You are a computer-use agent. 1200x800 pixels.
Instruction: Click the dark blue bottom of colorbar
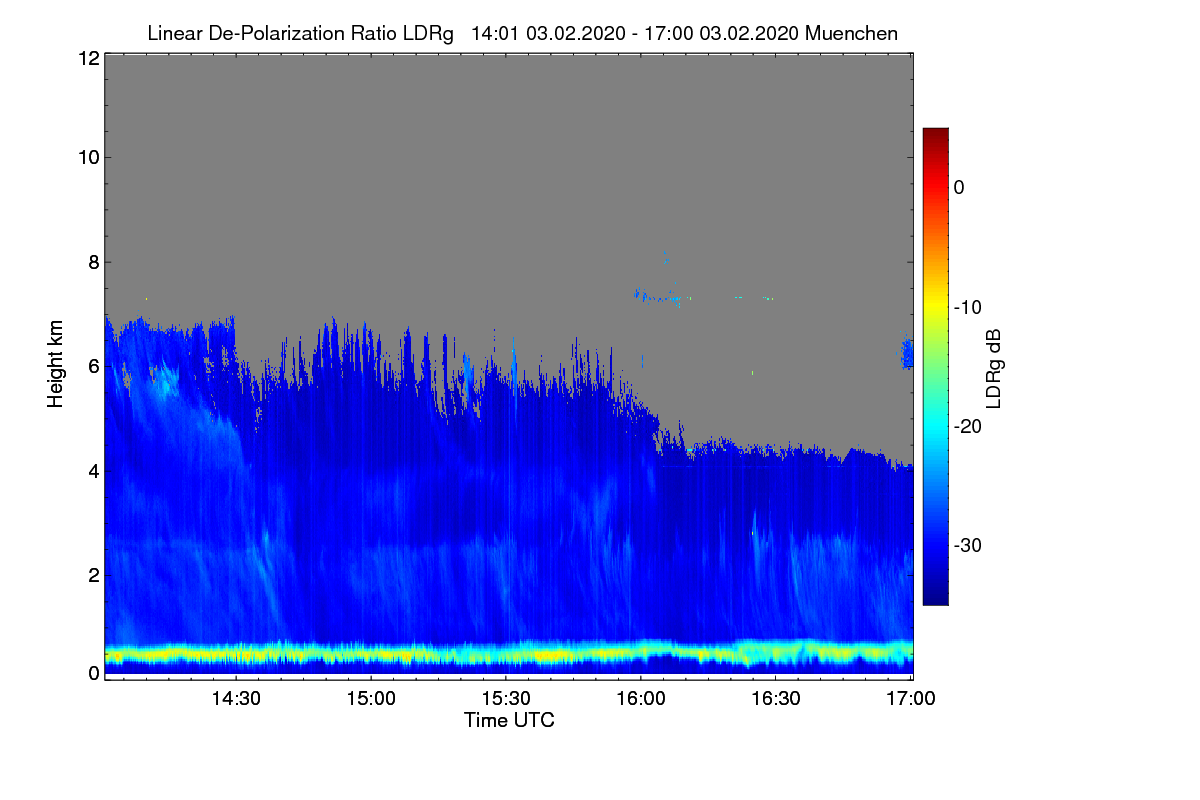click(x=935, y=597)
